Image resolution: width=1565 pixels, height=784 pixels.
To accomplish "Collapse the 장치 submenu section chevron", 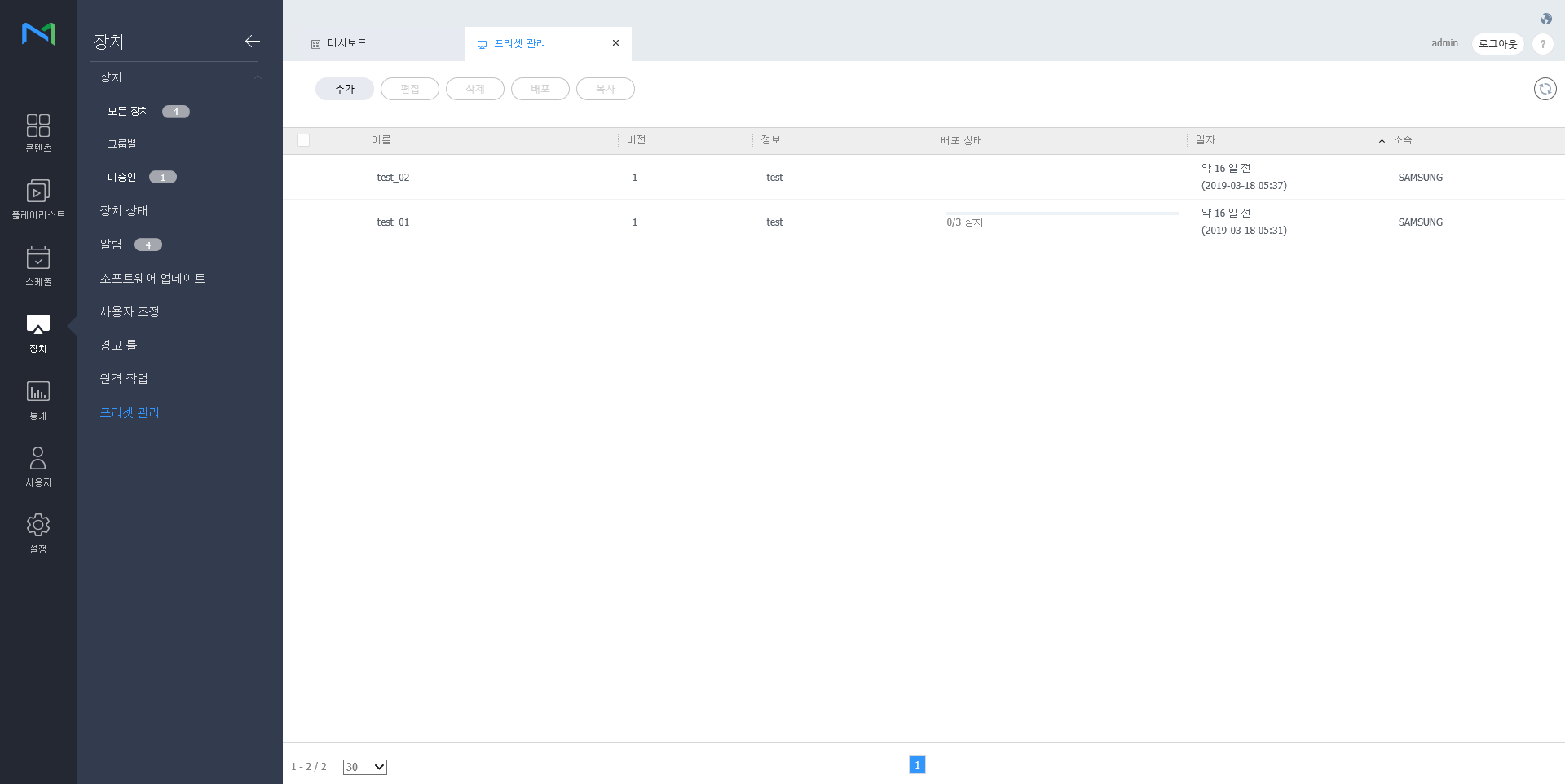I will pyautogui.click(x=258, y=77).
